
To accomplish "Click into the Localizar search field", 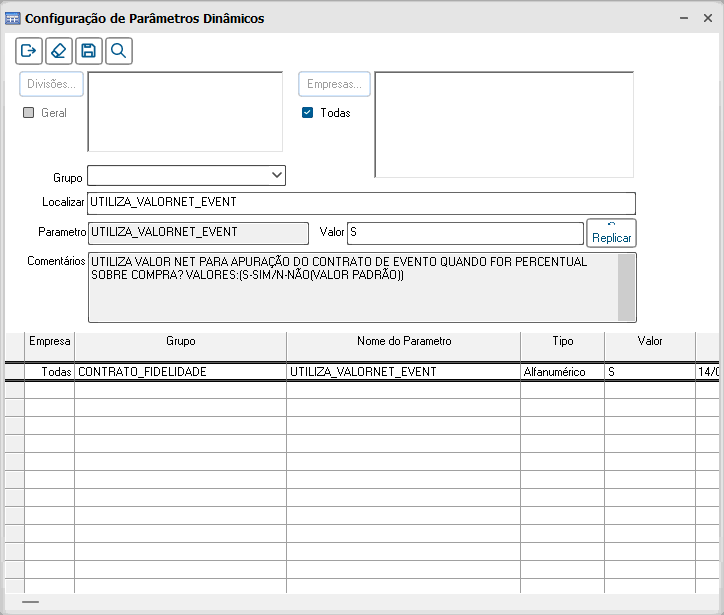I will (361, 203).
